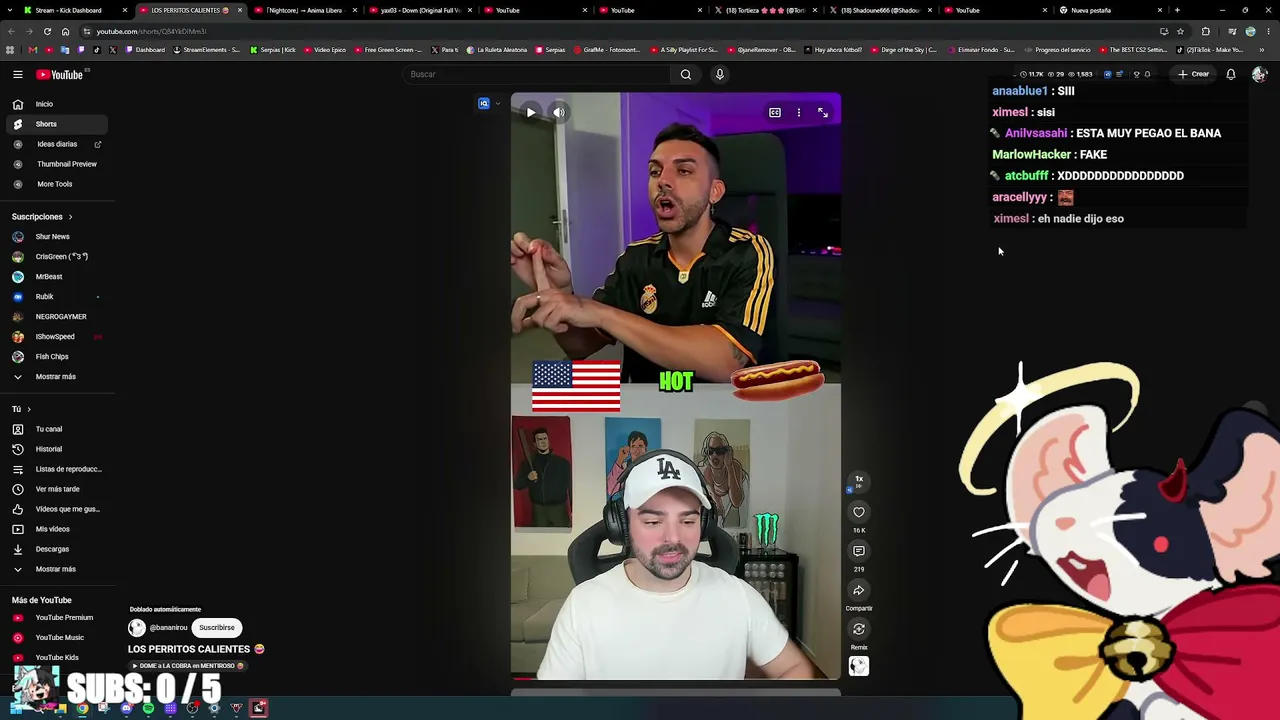Image resolution: width=1280 pixels, height=720 pixels.
Task: Open Historial watch history
Action: click(57, 449)
